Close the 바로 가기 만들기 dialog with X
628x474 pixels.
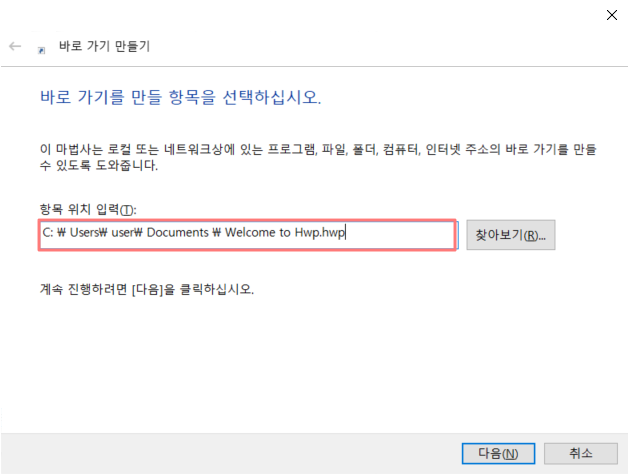(x=612, y=15)
